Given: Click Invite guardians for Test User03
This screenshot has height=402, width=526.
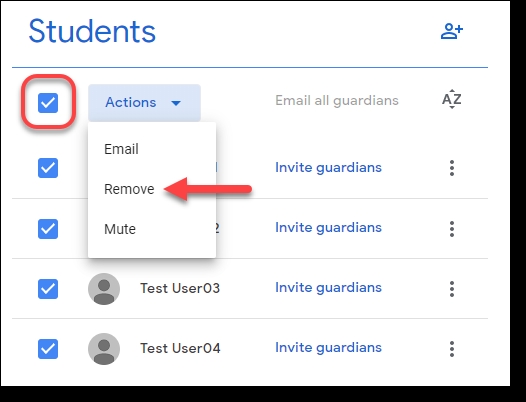Looking at the screenshot, I should pos(328,288).
